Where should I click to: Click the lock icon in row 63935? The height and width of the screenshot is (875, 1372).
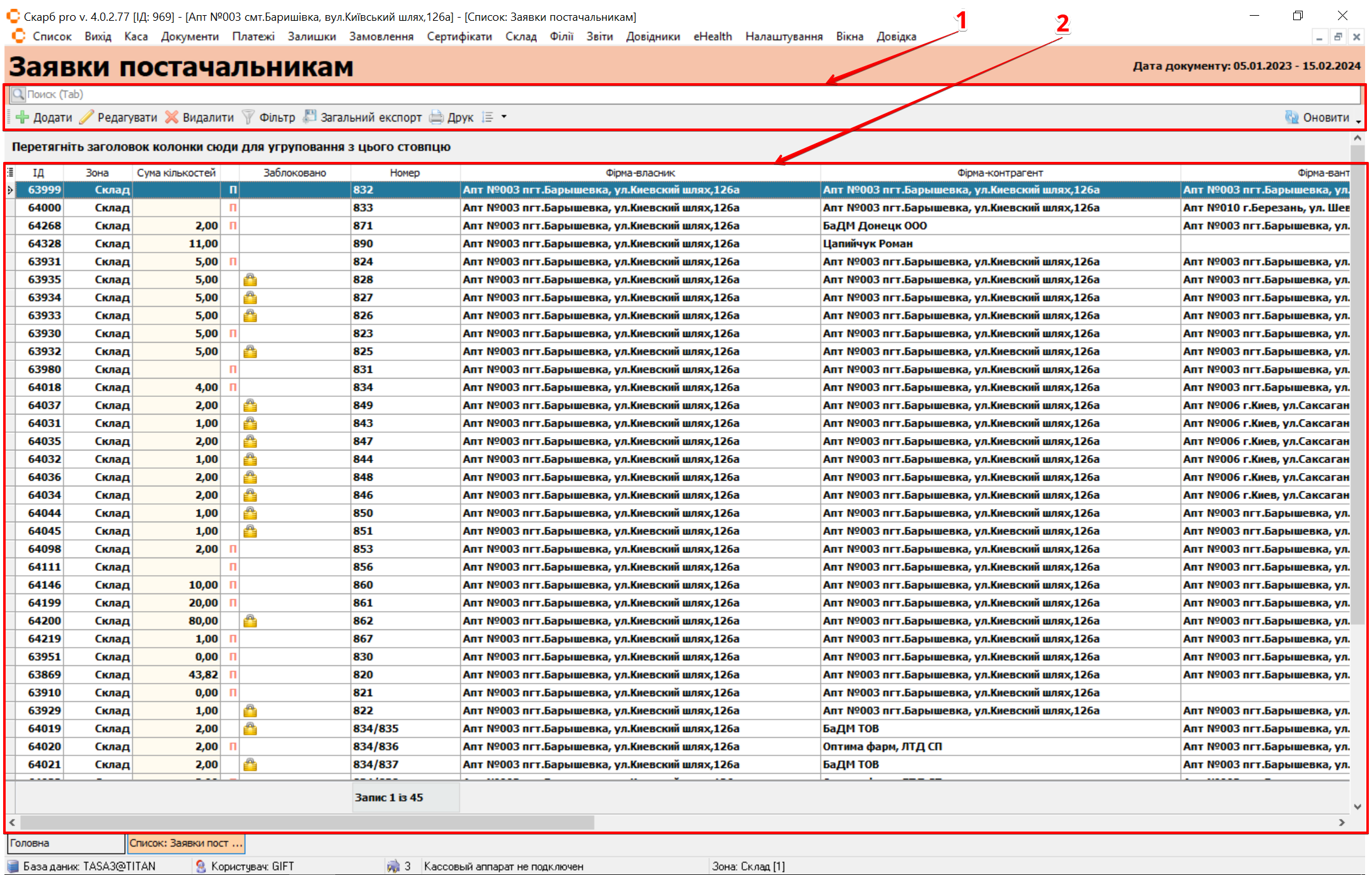coord(250,280)
